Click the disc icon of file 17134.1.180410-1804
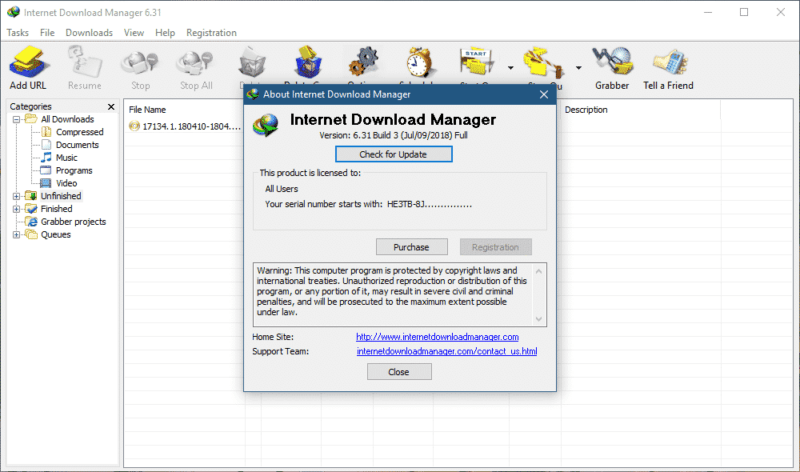The width and height of the screenshot is (800, 472). [134, 126]
